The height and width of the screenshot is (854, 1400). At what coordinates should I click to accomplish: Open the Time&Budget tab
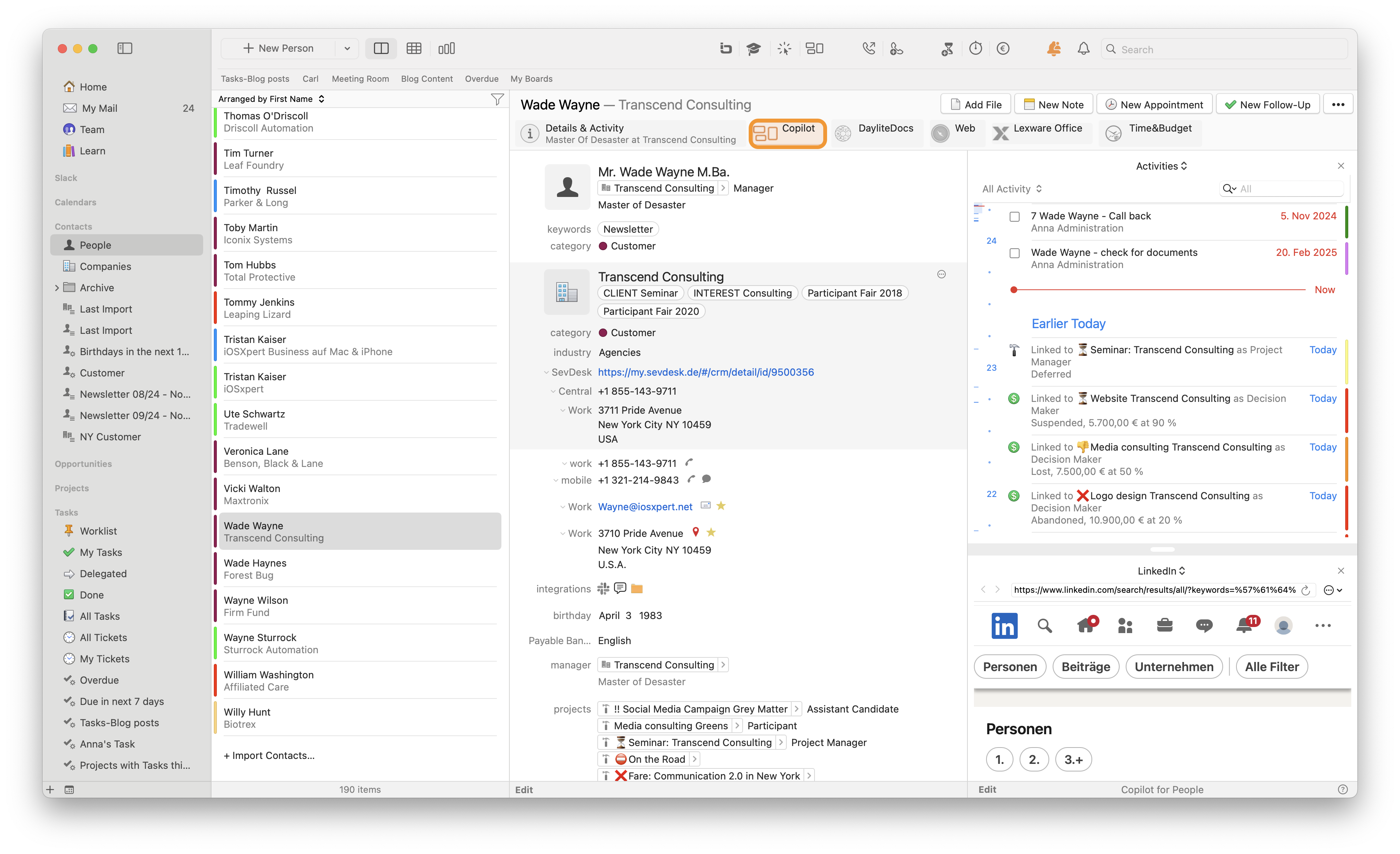pos(1149,133)
